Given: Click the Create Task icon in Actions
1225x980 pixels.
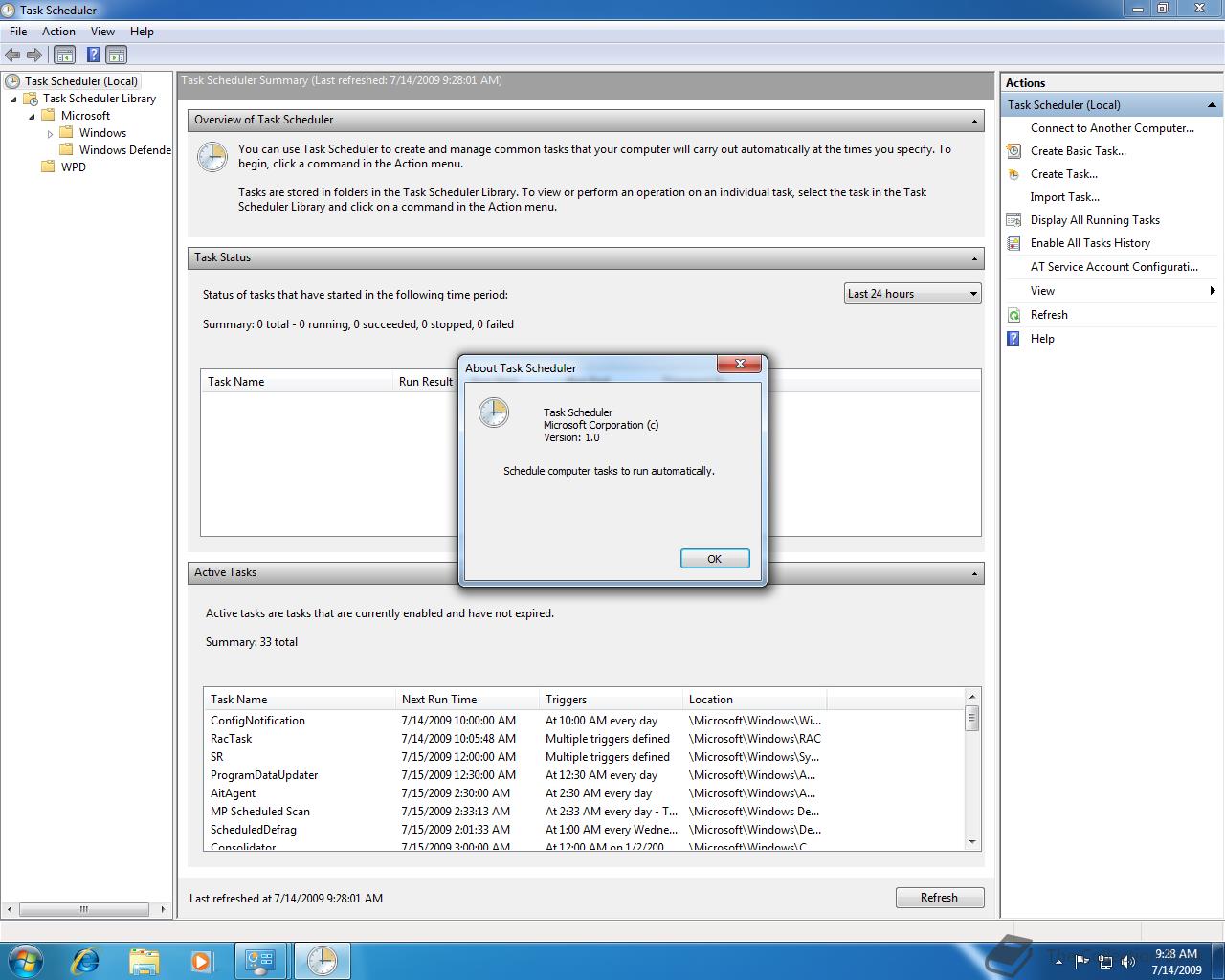Looking at the screenshot, I should pos(1014,174).
